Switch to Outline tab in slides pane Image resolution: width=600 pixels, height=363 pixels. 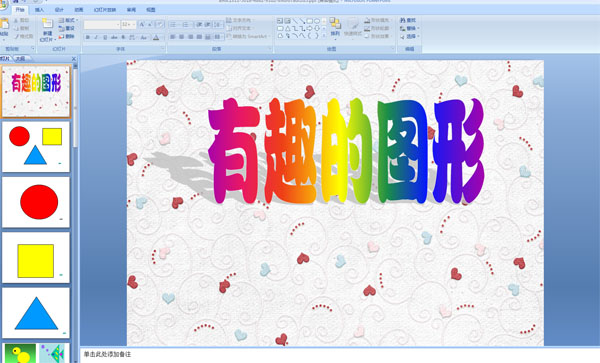click(21, 59)
